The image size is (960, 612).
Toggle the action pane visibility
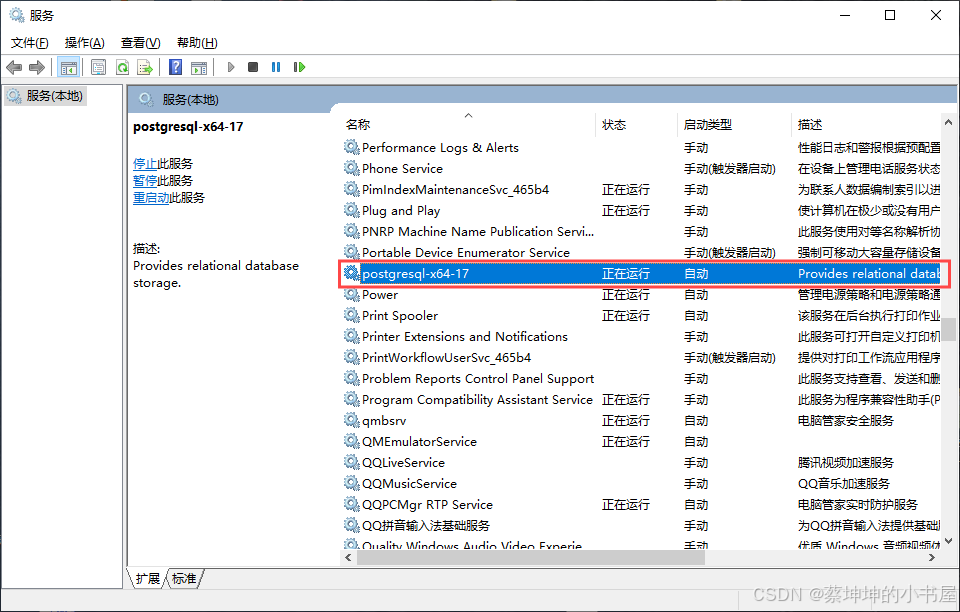201,67
